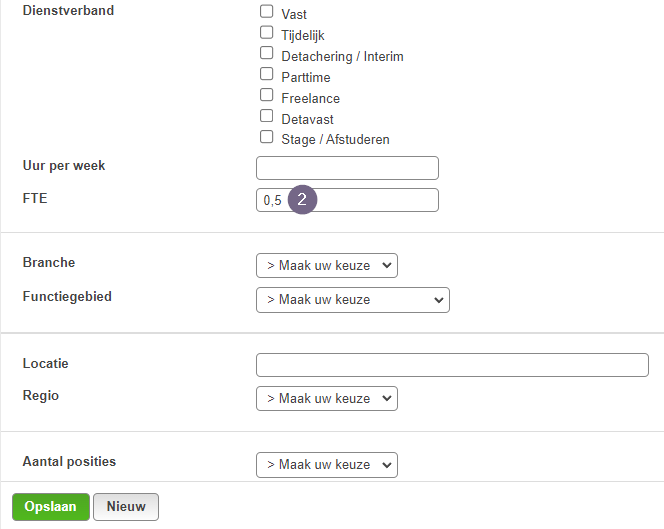Focus the Uur per week input field
The image size is (664, 529).
pyautogui.click(x=347, y=168)
